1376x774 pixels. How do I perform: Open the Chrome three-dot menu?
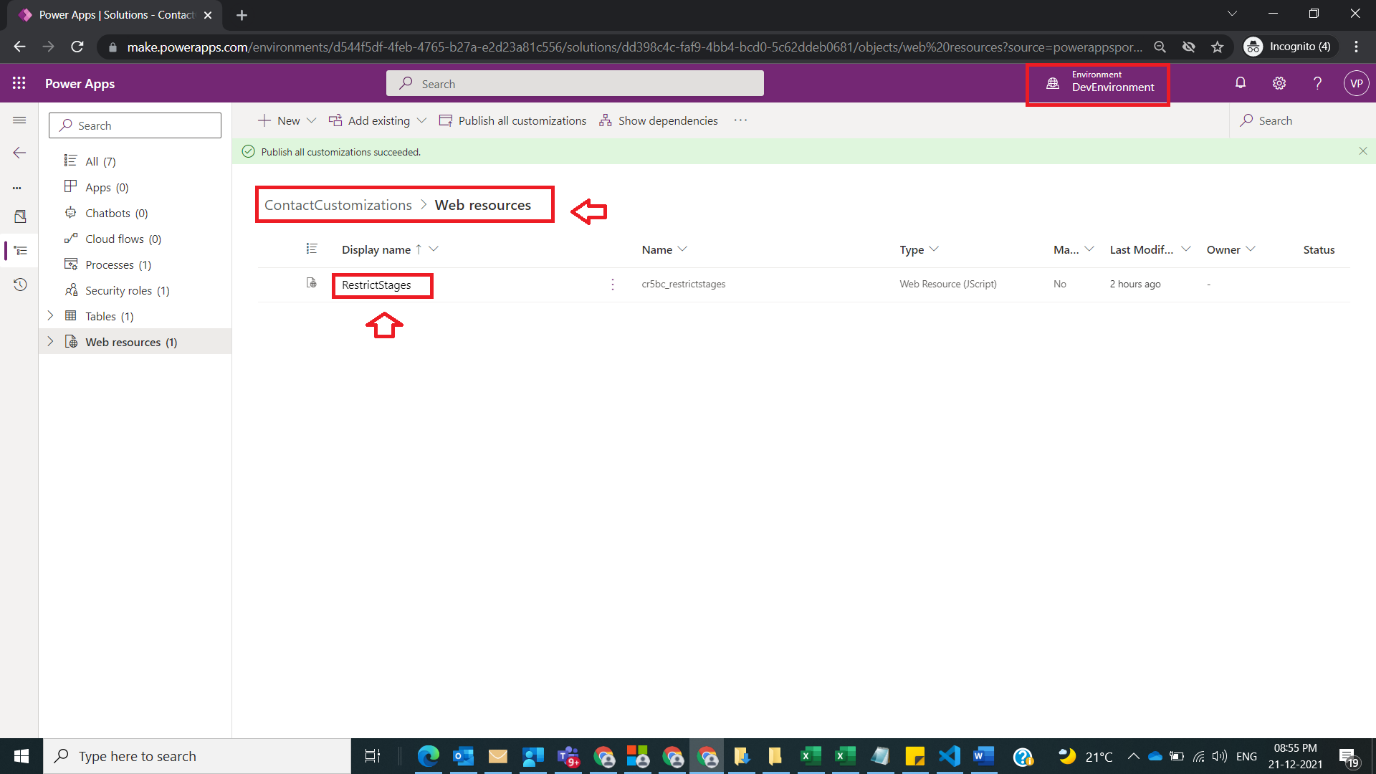[x=1356, y=47]
